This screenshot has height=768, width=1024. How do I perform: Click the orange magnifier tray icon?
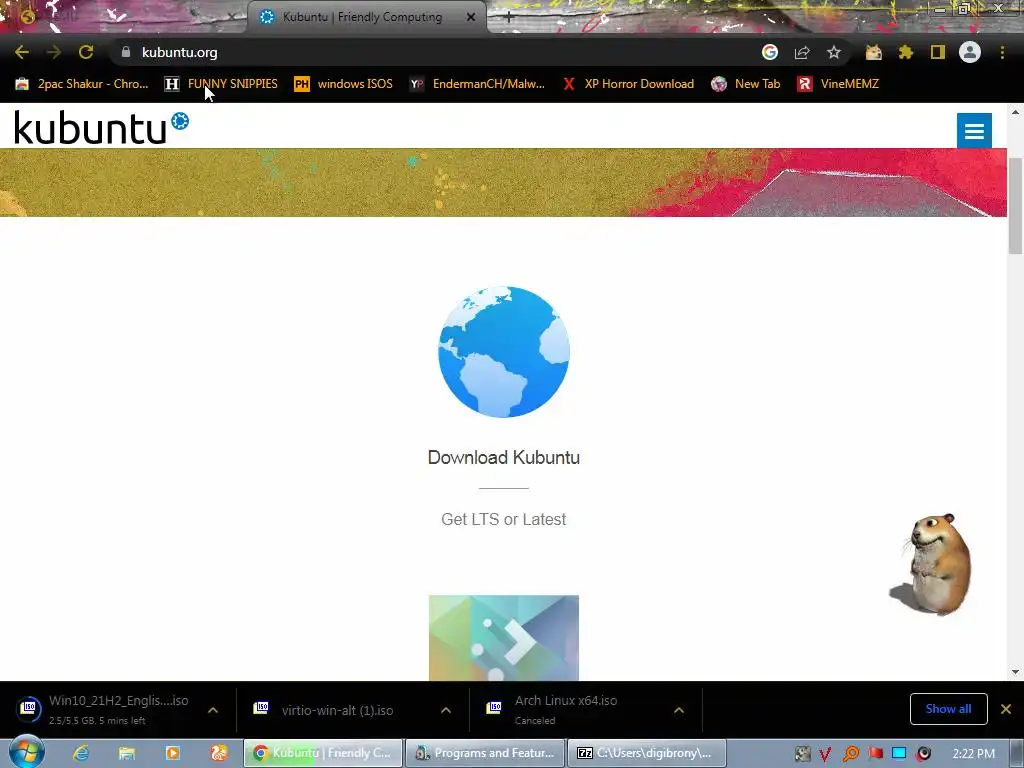click(851, 754)
